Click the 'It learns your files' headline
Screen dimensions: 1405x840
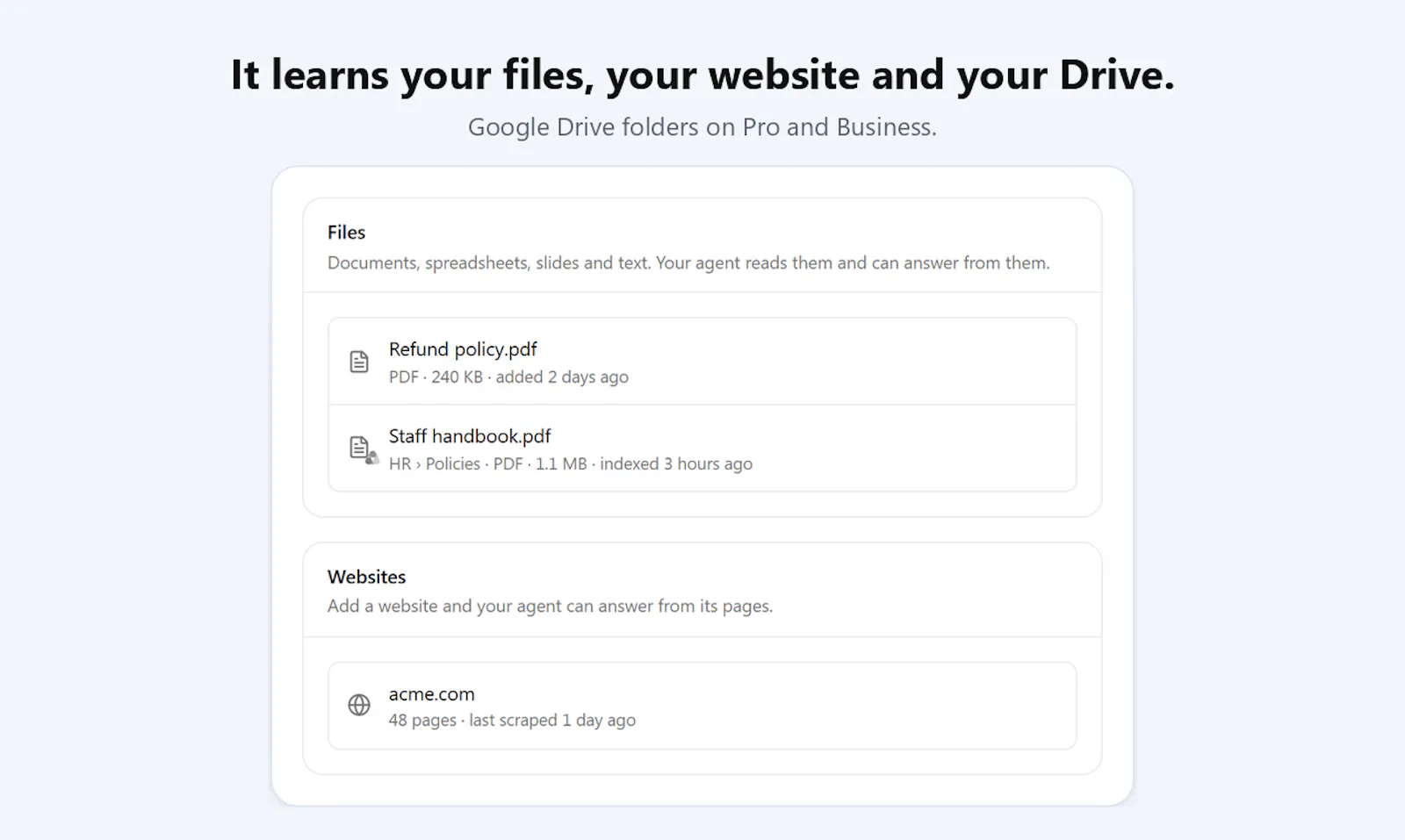point(702,75)
